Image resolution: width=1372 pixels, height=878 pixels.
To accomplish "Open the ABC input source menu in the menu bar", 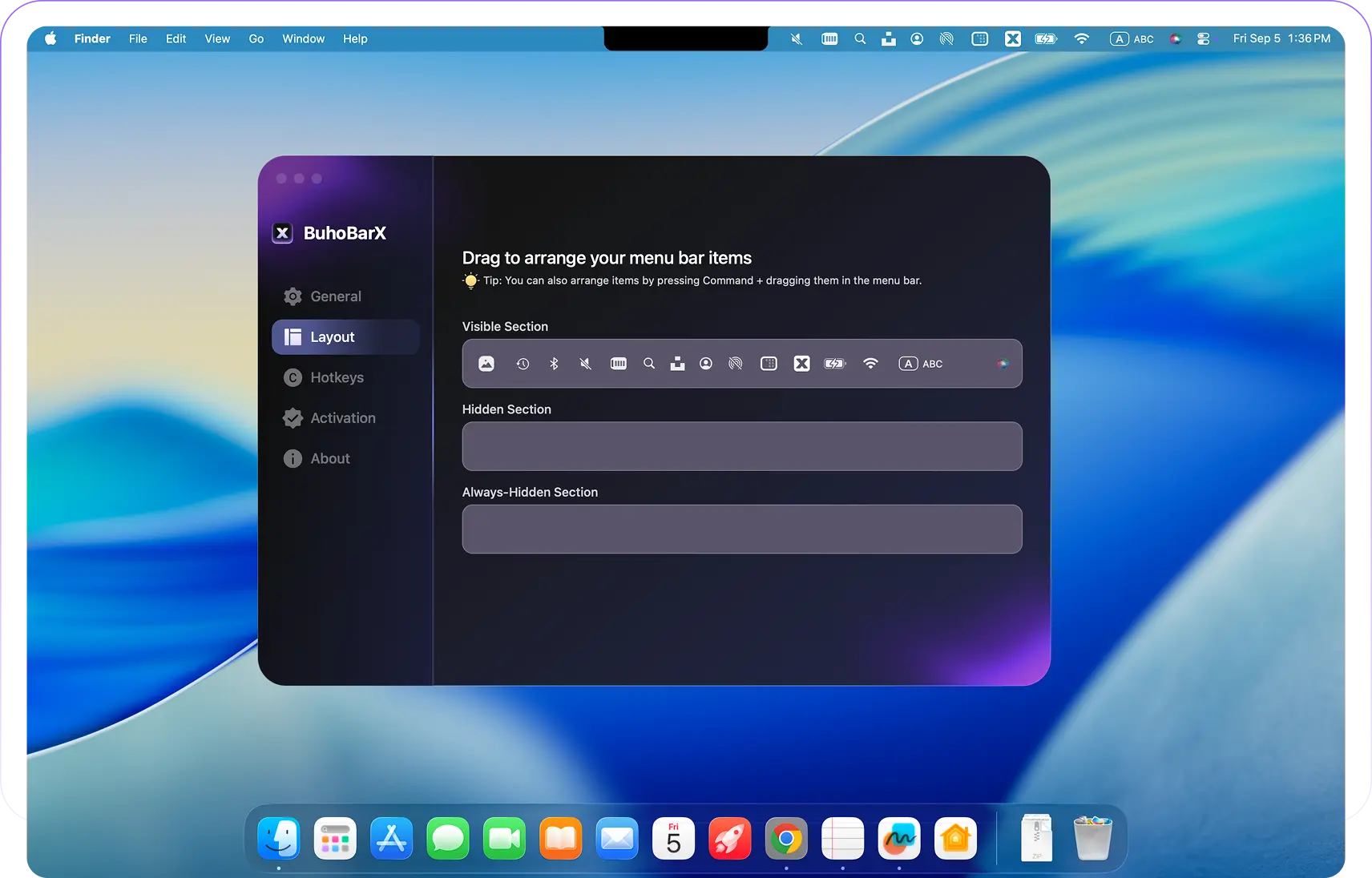I will pos(1132,38).
